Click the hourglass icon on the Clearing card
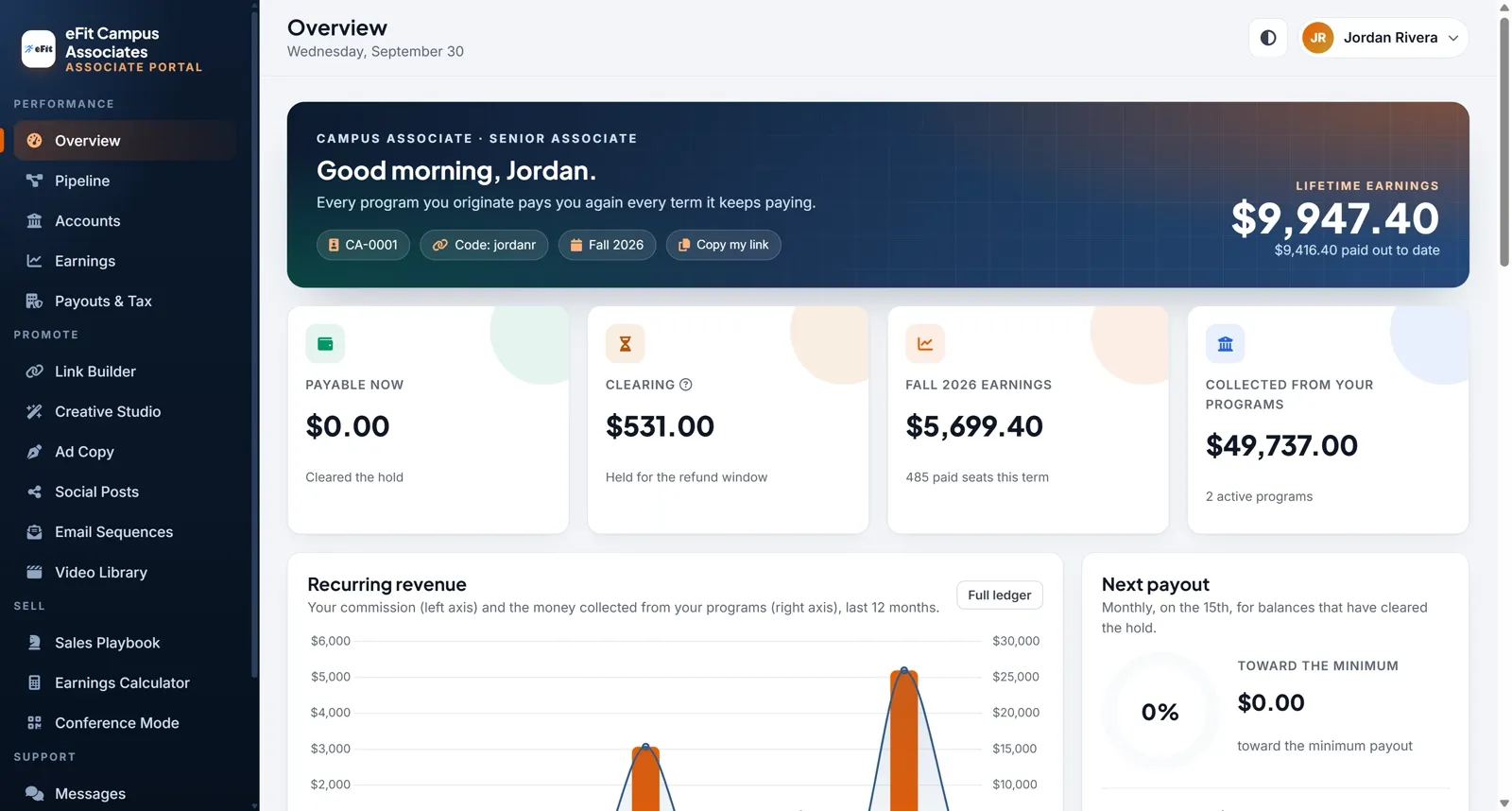 click(x=625, y=344)
